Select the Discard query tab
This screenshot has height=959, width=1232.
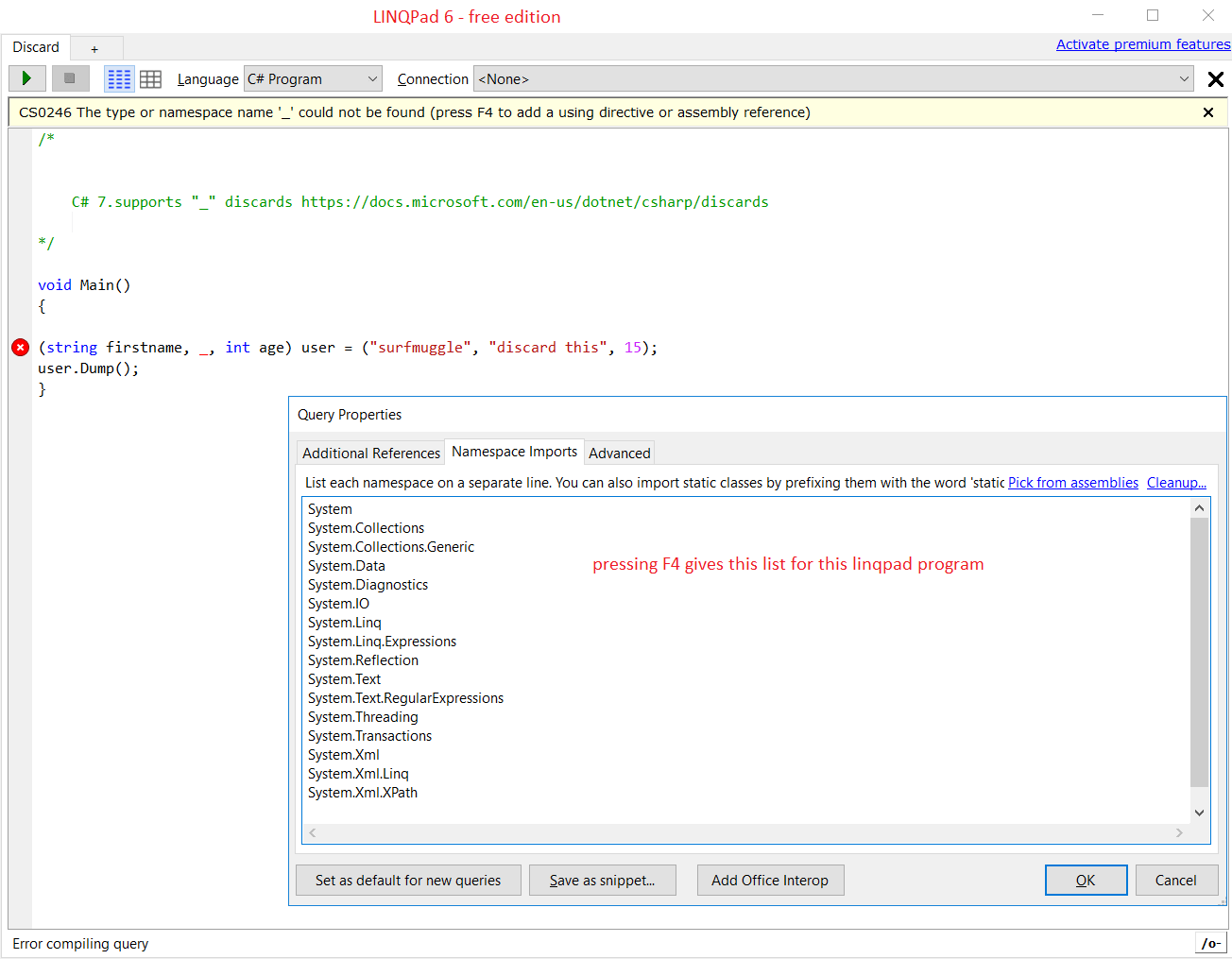tap(36, 47)
